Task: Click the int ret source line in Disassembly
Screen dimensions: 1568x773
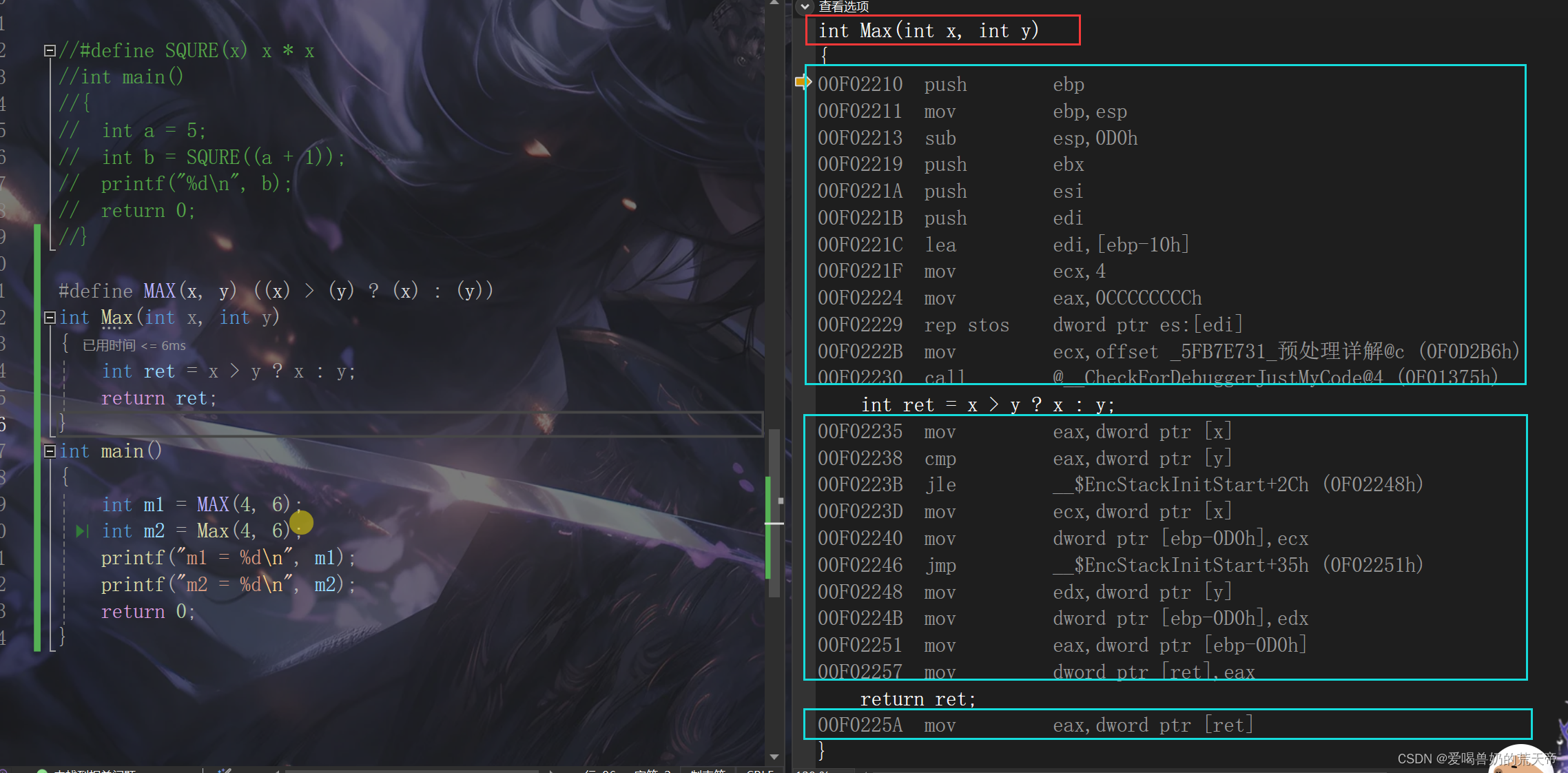Action: [987, 404]
